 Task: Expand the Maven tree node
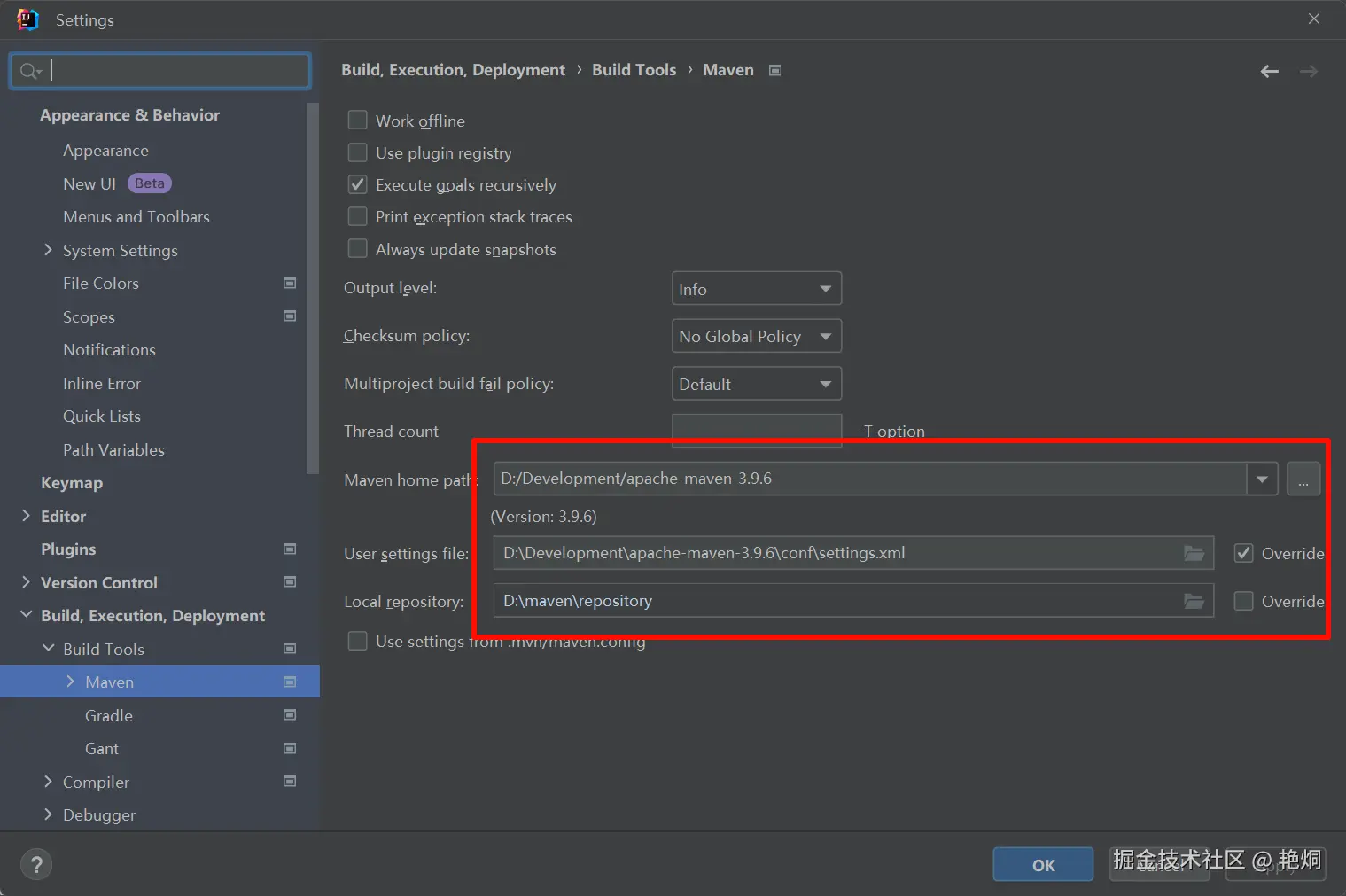tap(70, 682)
